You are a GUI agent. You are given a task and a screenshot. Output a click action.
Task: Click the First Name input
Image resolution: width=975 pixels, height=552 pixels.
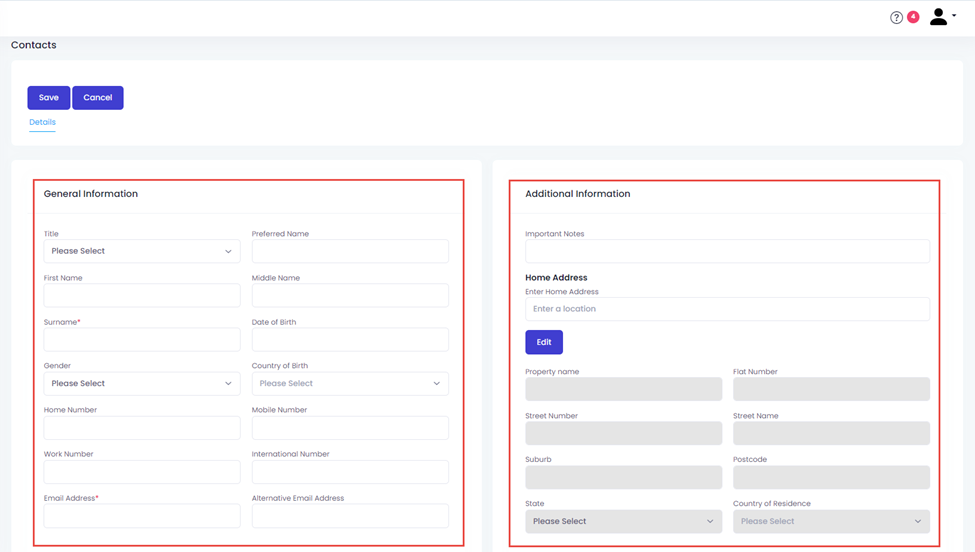pyautogui.click(x=142, y=295)
